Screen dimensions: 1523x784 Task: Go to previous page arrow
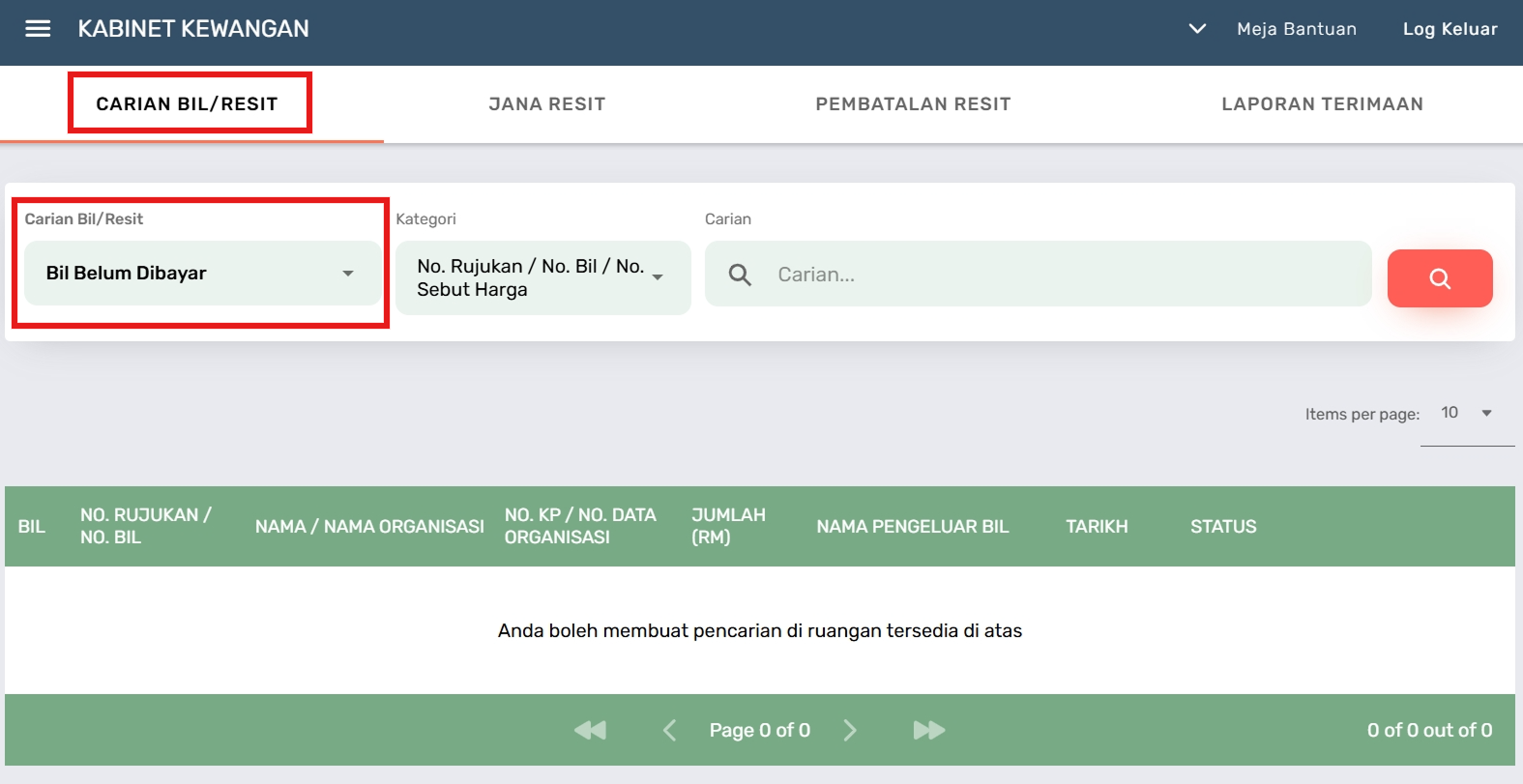[x=669, y=730]
